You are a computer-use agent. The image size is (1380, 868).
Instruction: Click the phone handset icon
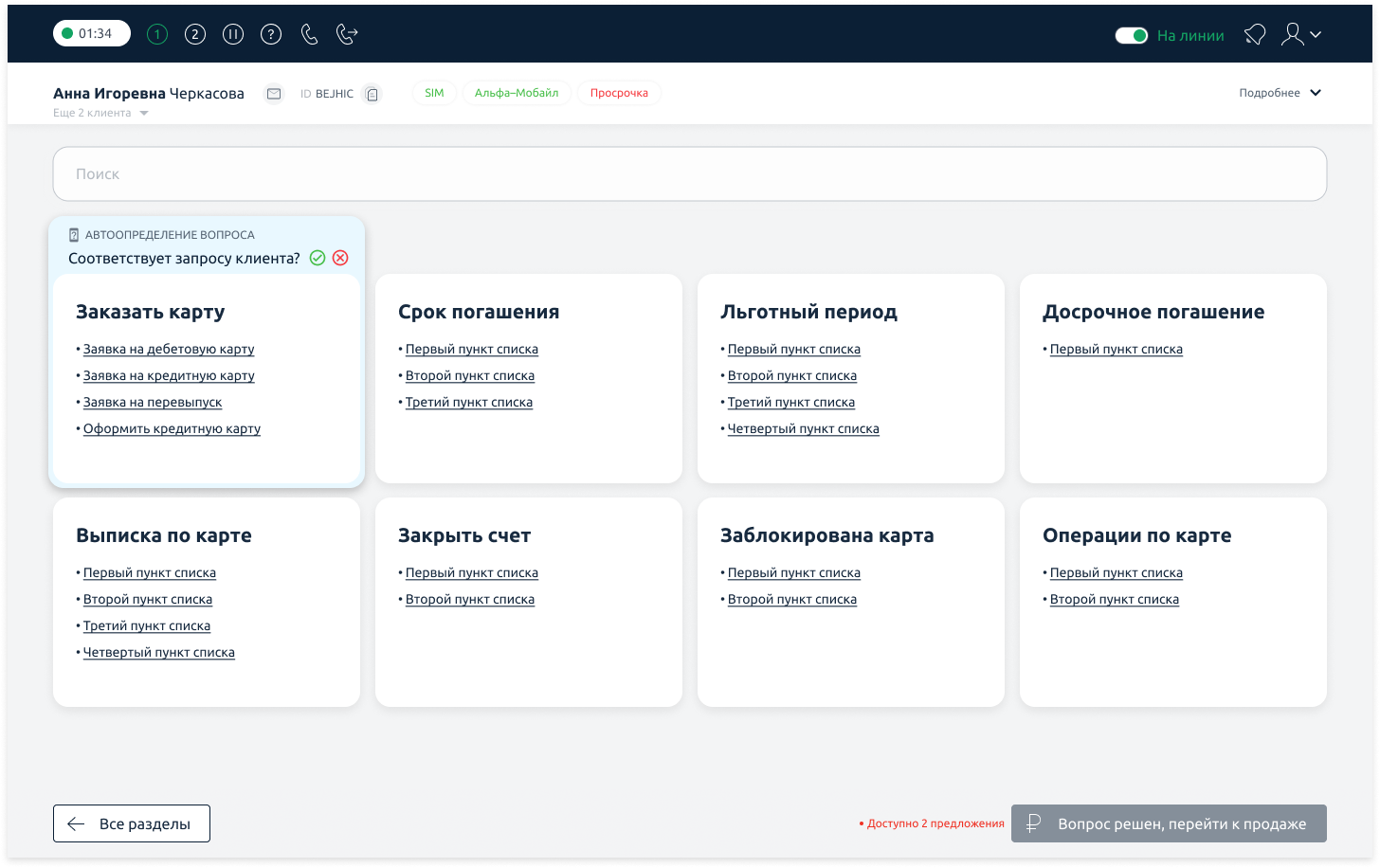(x=309, y=34)
